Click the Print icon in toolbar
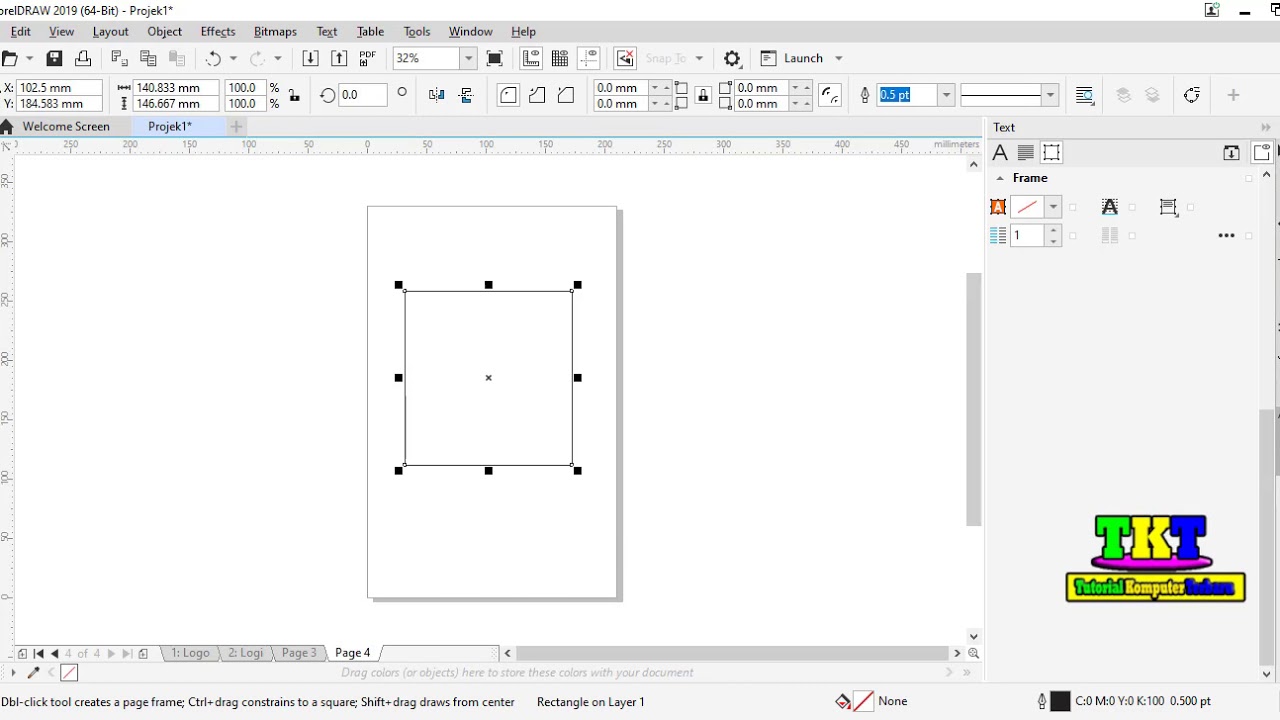 coord(83,59)
